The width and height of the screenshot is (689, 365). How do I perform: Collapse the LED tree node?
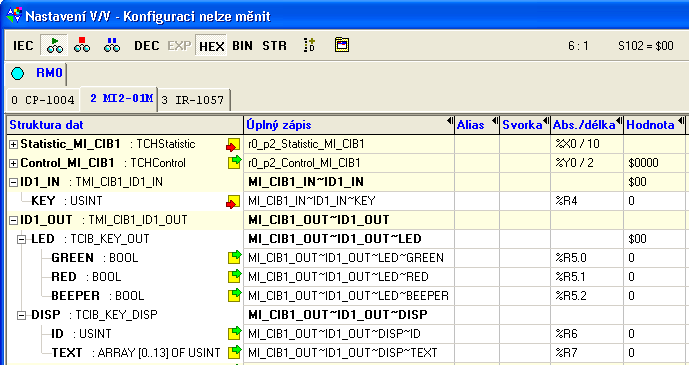(22, 239)
